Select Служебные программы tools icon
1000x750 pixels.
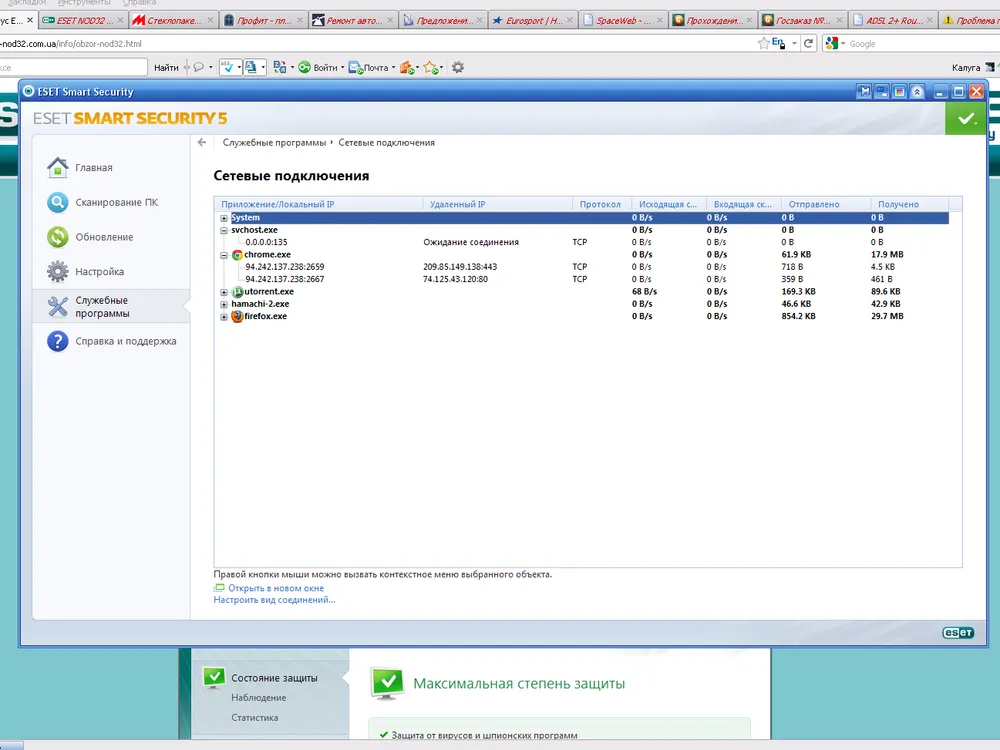point(58,307)
